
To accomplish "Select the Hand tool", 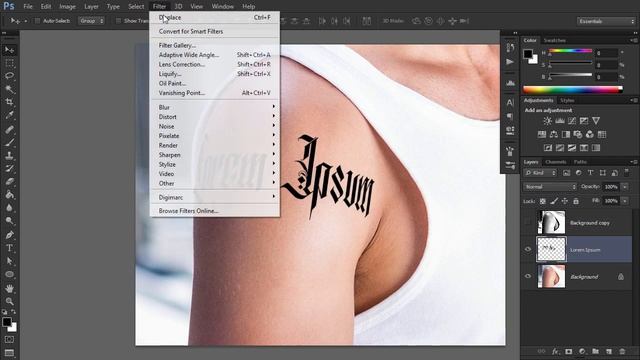I will [x=9, y=288].
